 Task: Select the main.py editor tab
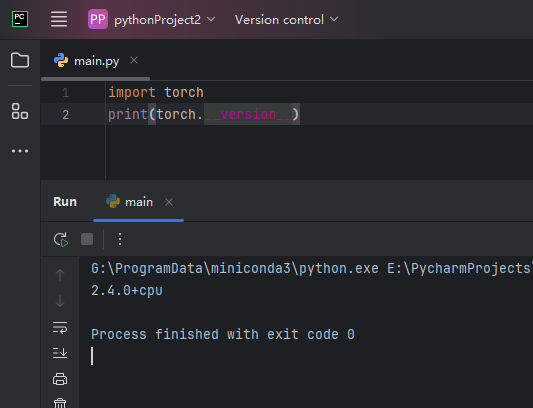click(x=87, y=61)
